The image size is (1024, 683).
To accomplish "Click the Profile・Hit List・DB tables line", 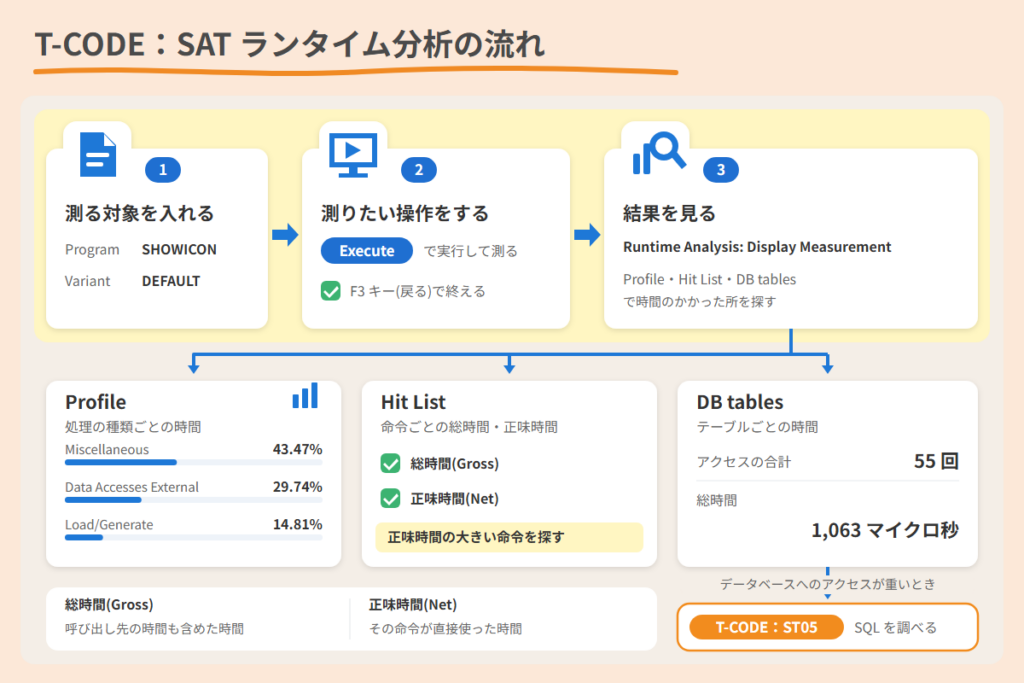I will click(709, 279).
